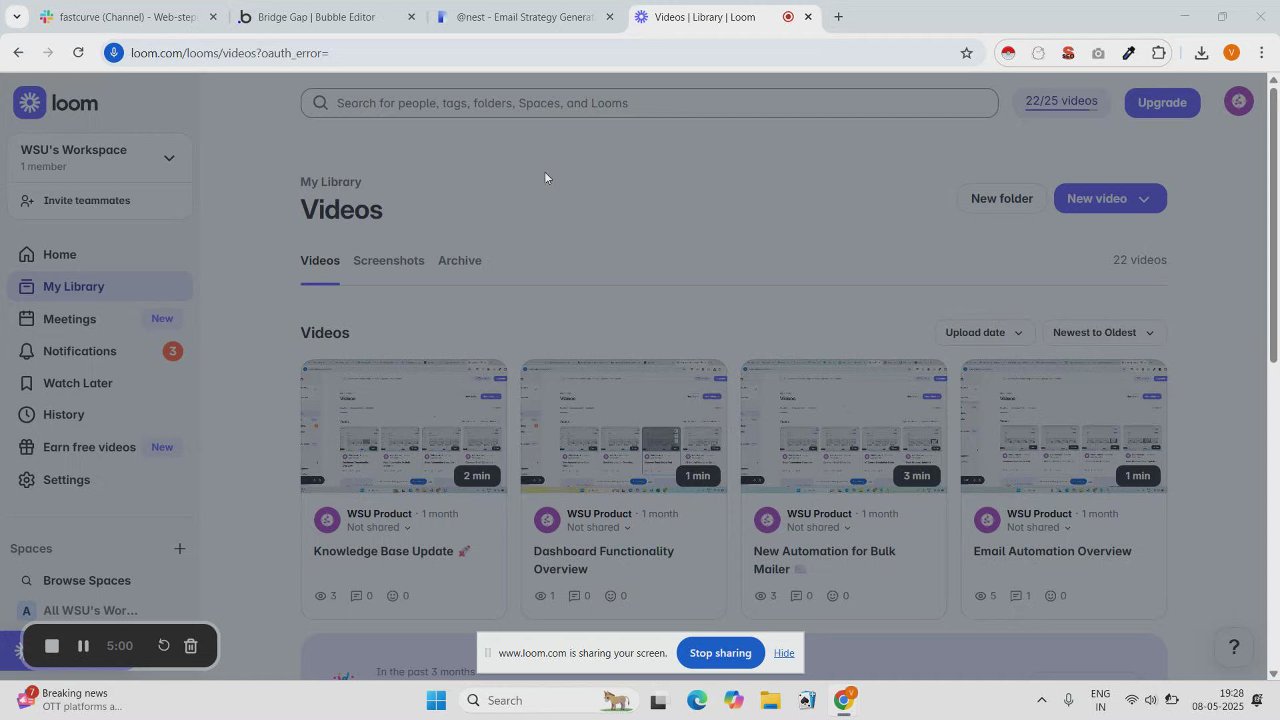Open Notifications with 3 unread
Image resolution: width=1280 pixels, height=720 pixels.
coord(101,351)
